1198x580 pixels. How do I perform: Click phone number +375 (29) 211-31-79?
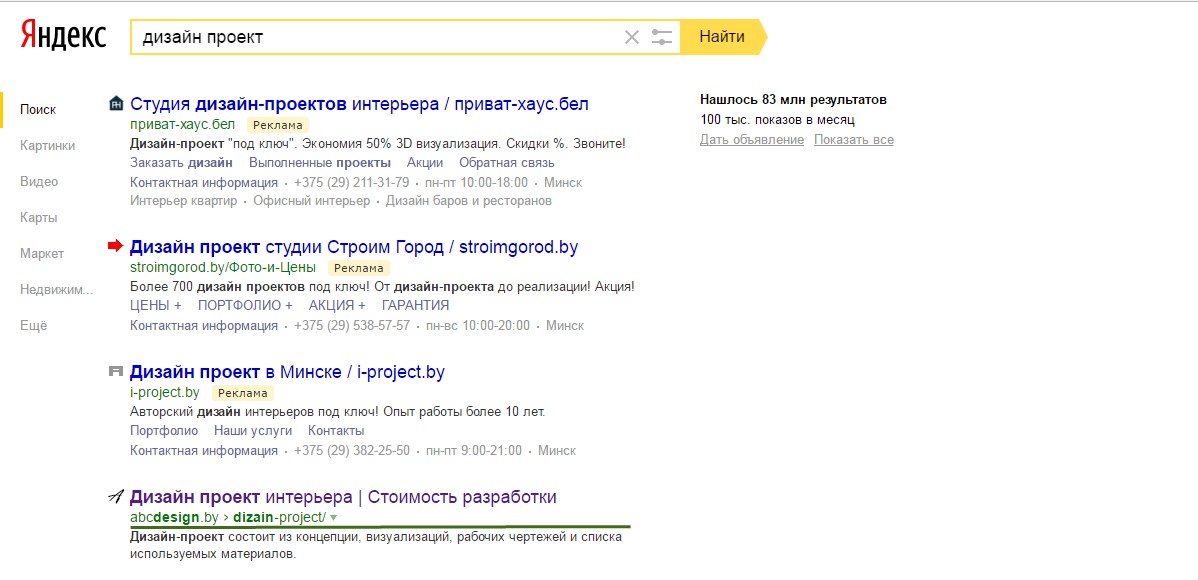coord(351,183)
